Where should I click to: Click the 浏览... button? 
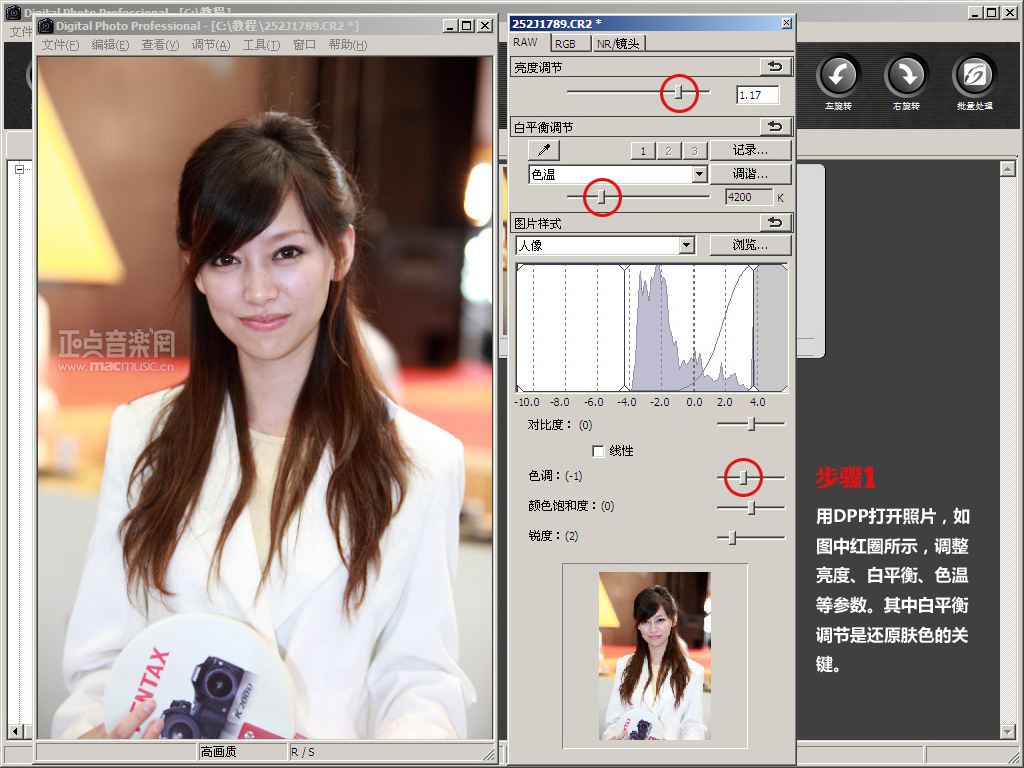(x=750, y=245)
